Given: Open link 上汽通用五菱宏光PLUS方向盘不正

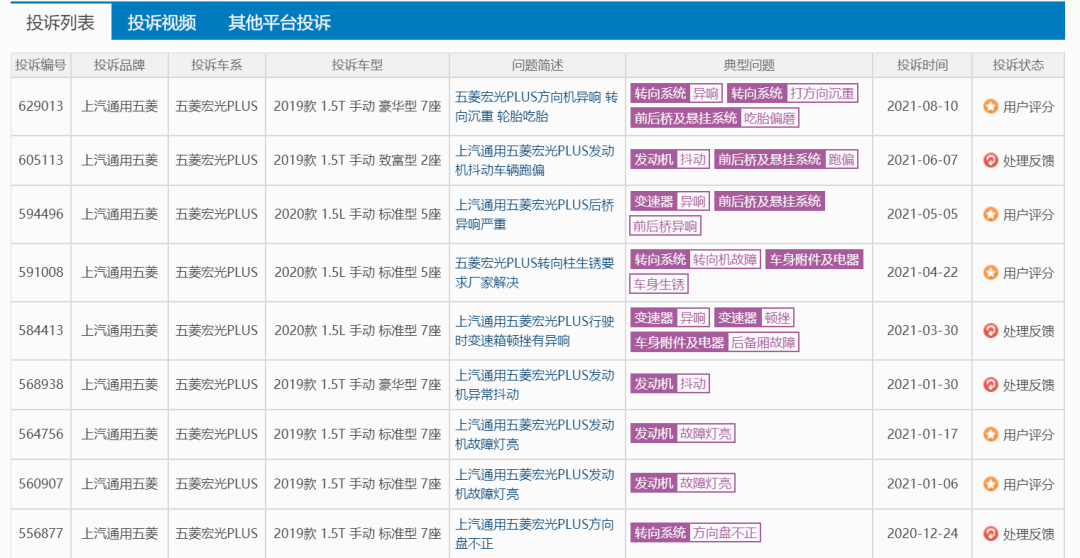Looking at the screenshot, I should pos(535,534).
